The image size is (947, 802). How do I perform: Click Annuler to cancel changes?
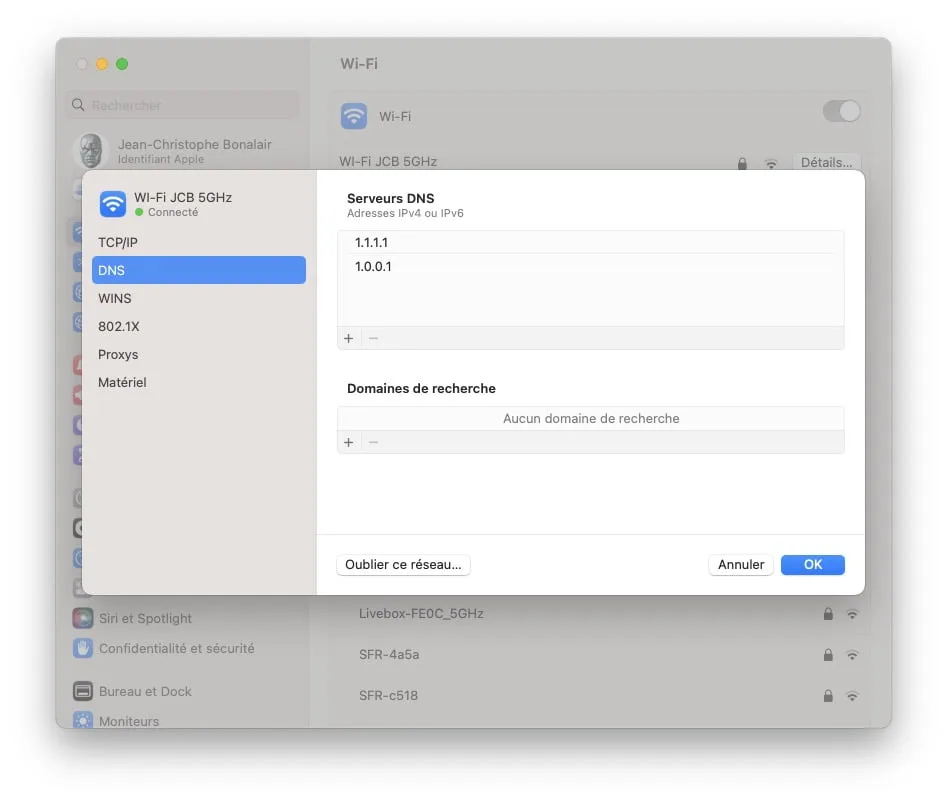tap(741, 565)
